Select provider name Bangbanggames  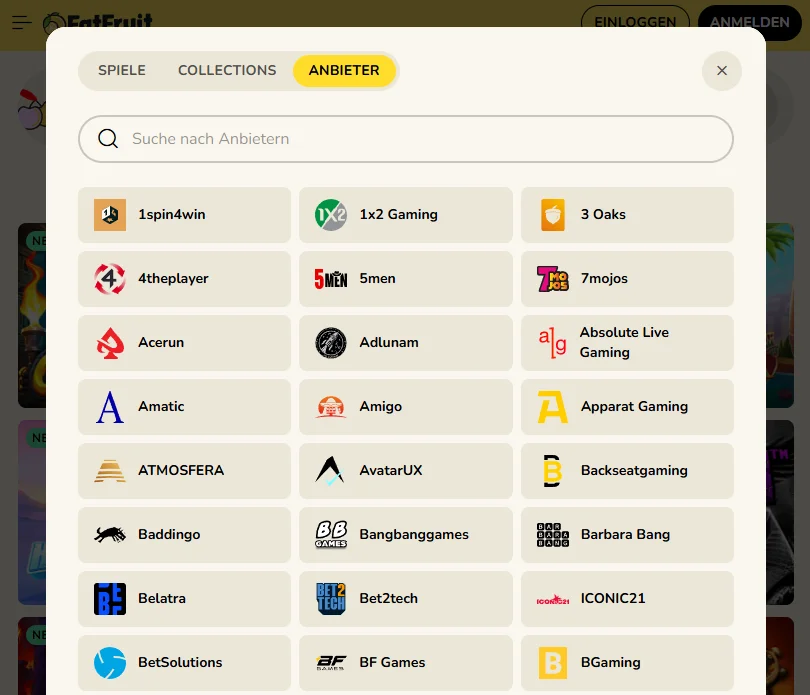click(x=414, y=534)
